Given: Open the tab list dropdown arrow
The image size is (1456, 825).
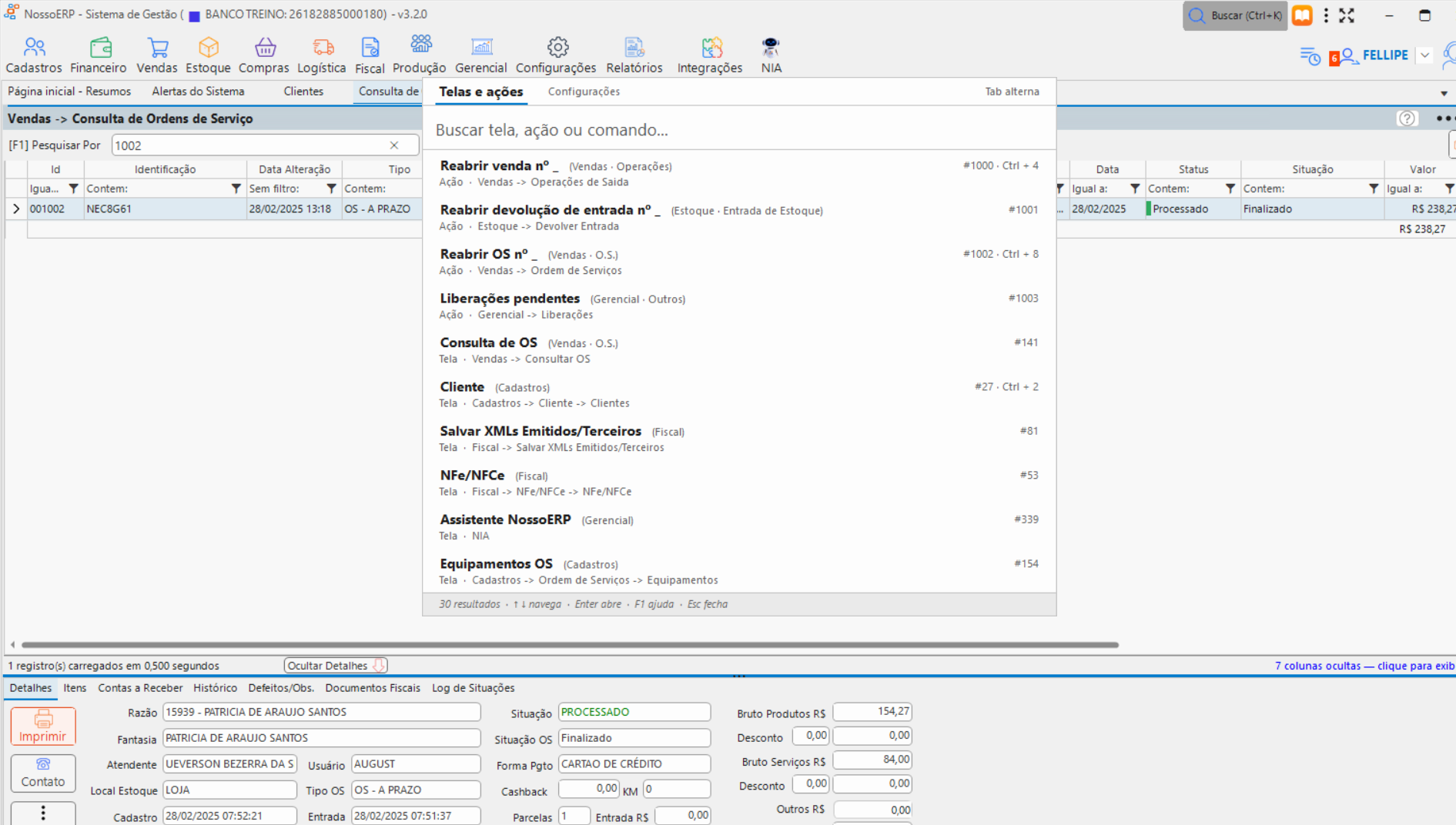Looking at the screenshot, I should pos(1444,94).
